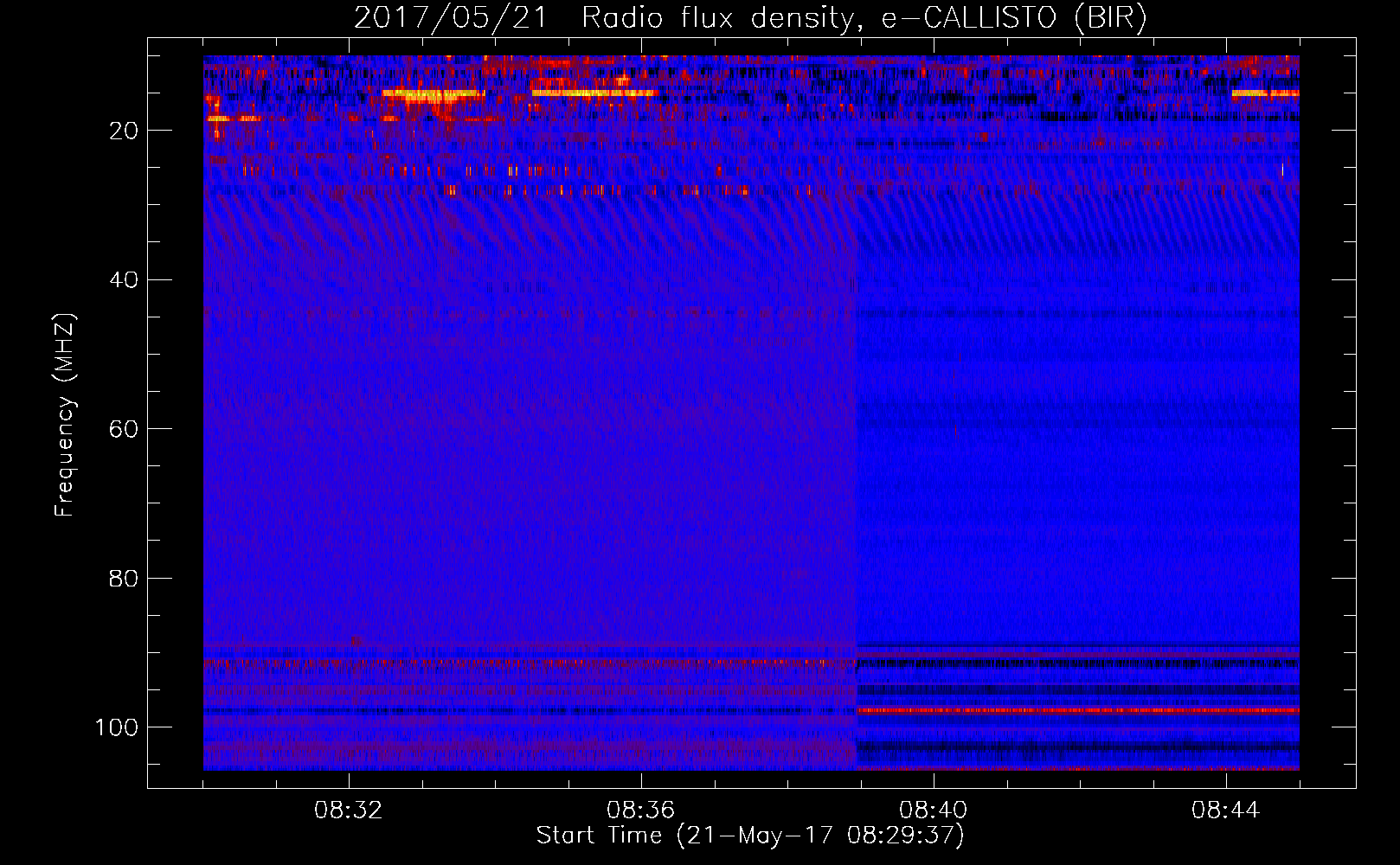Select the '60' frequency axis label
The height and width of the screenshot is (865, 1400).
click(124, 429)
